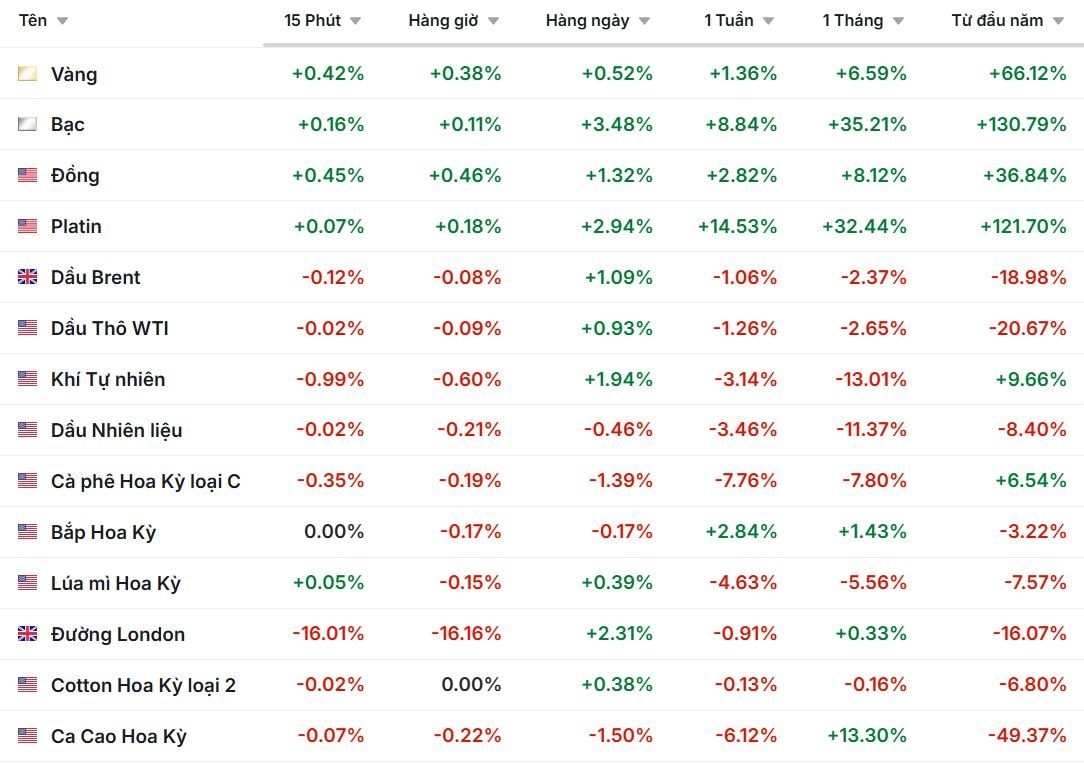Select the Hàng giờ column header

pyautogui.click(x=443, y=21)
